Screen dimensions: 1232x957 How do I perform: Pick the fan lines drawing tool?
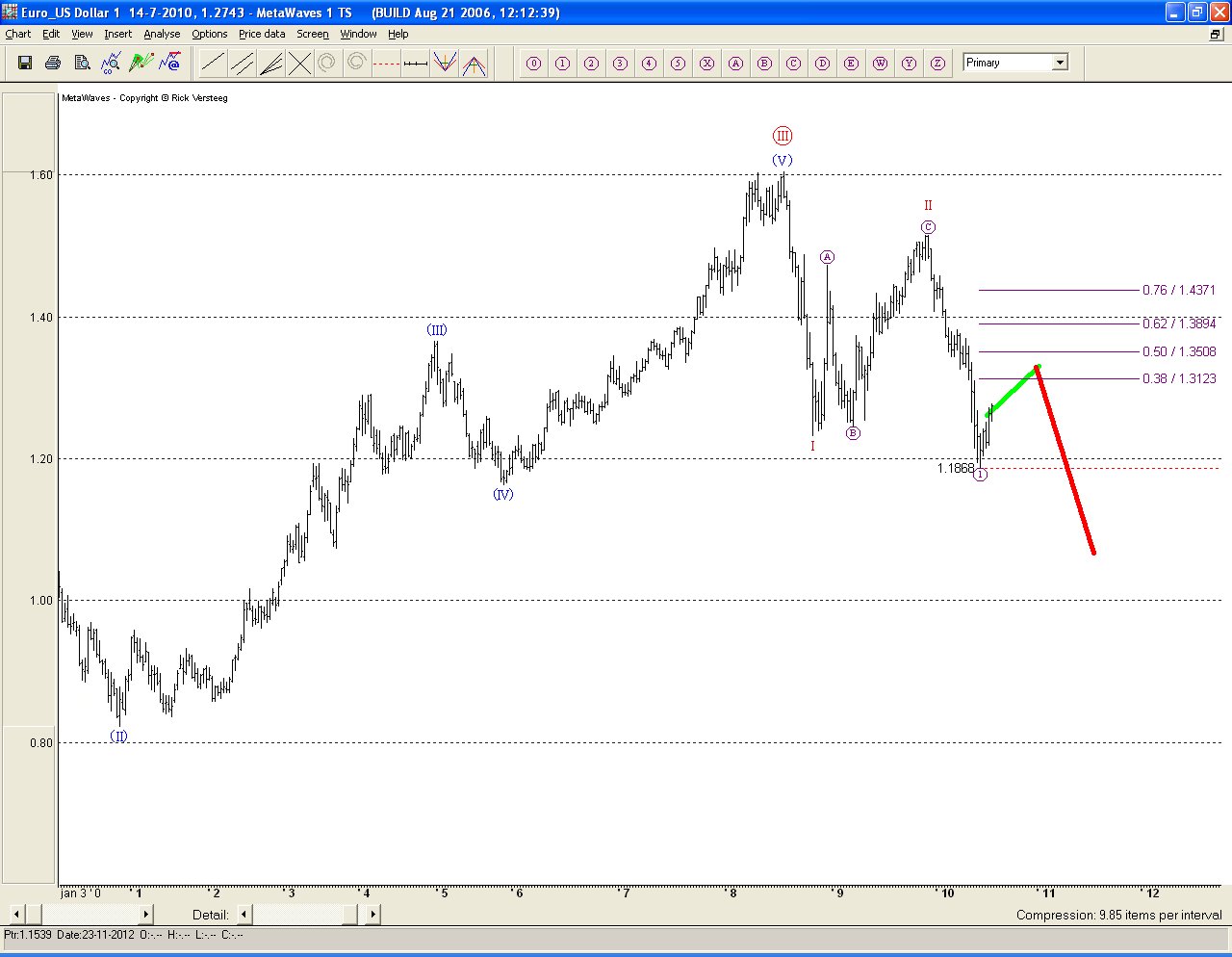pyautogui.click(x=270, y=64)
